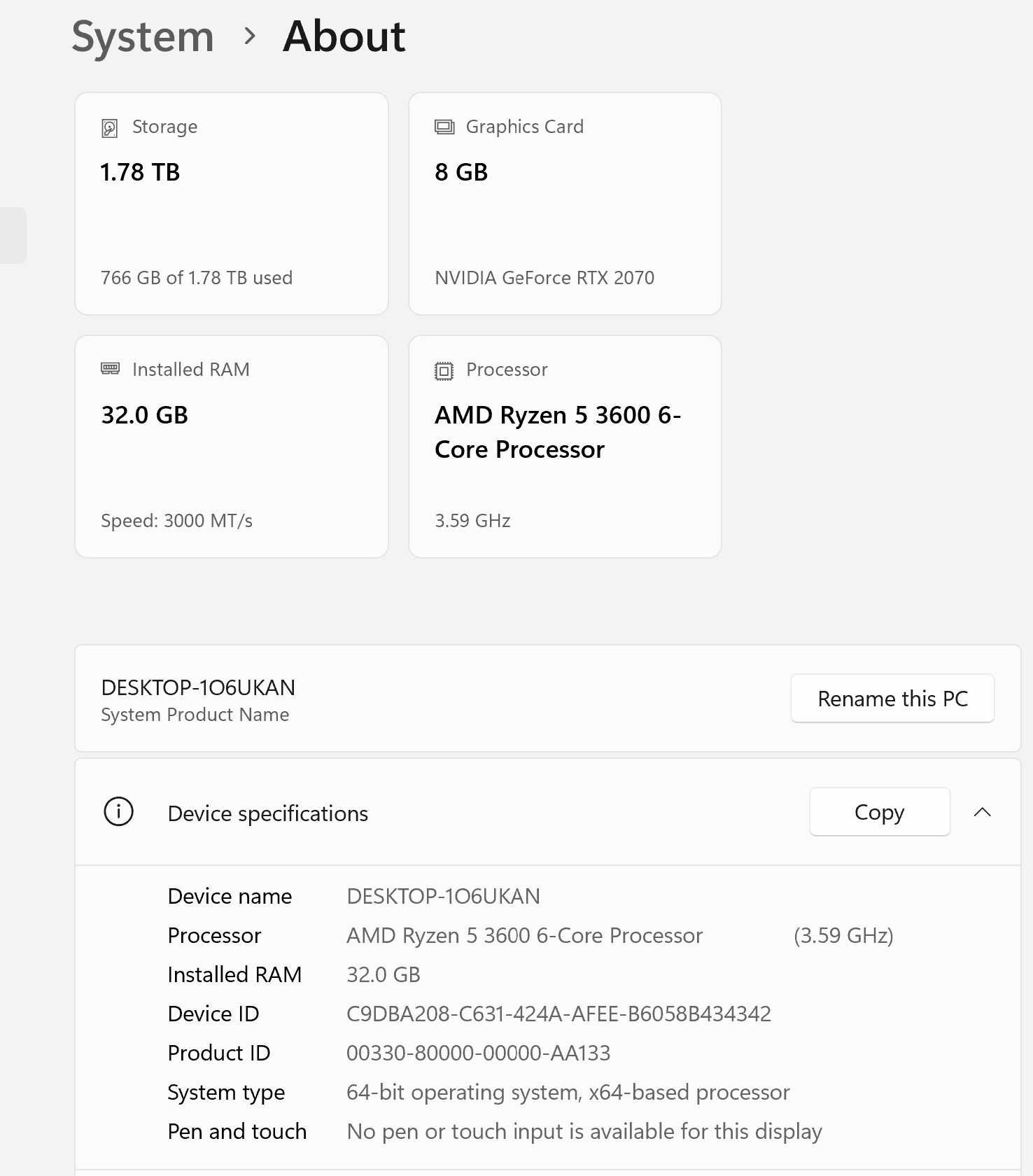Image resolution: width=1033 pixels, height=1176 pixels.
Task: Click the Device specifications info icon
Action: [x=118, y=812]
